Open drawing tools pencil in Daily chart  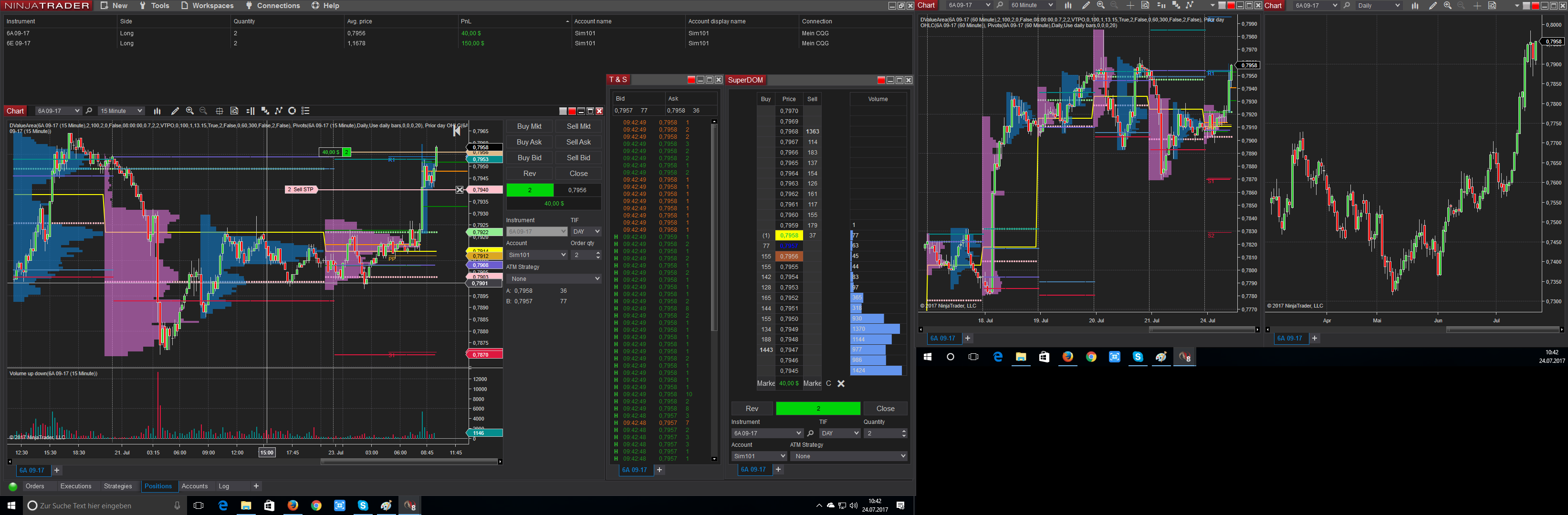[1433, 5]
